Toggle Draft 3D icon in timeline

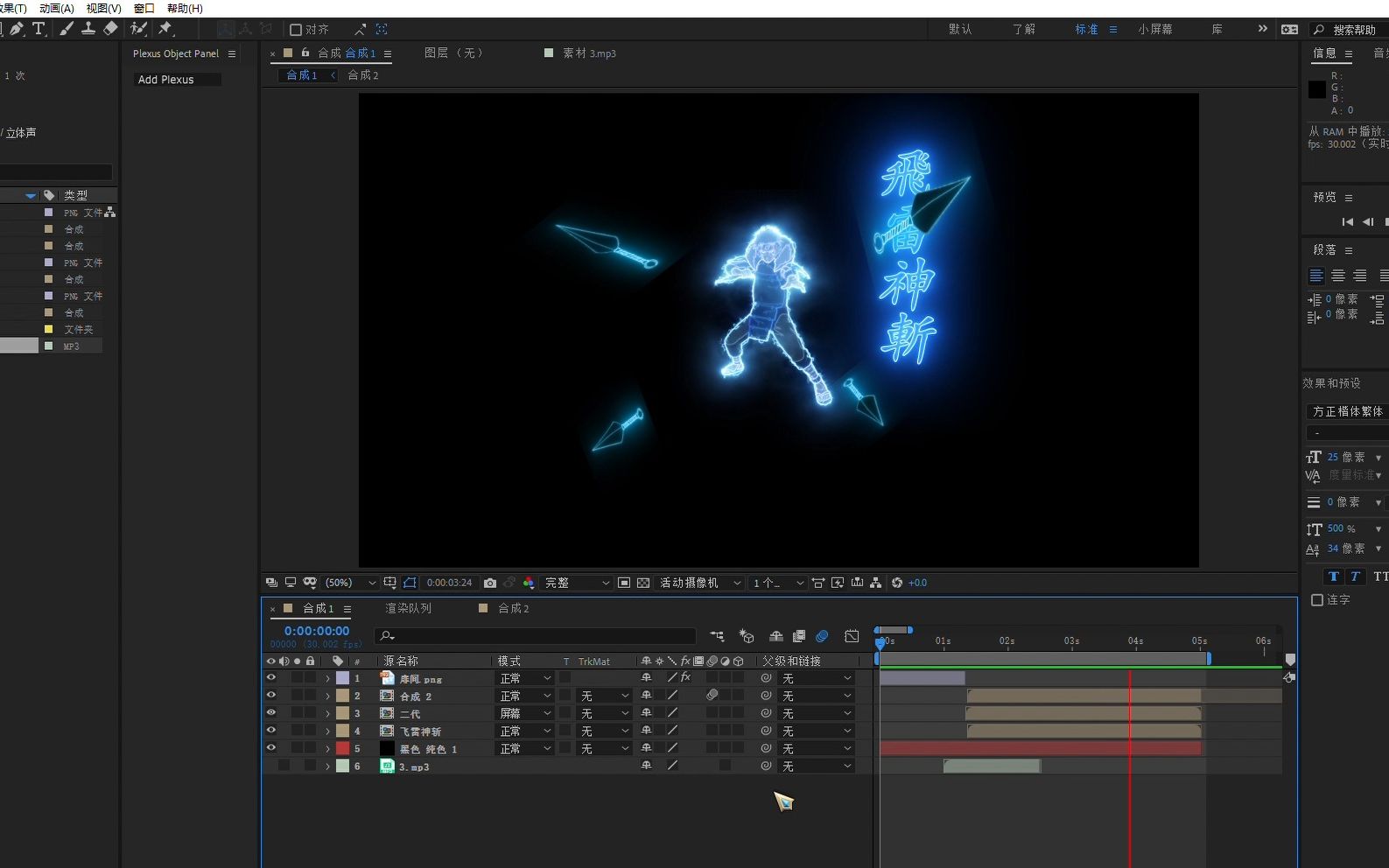tap(747, 636)
